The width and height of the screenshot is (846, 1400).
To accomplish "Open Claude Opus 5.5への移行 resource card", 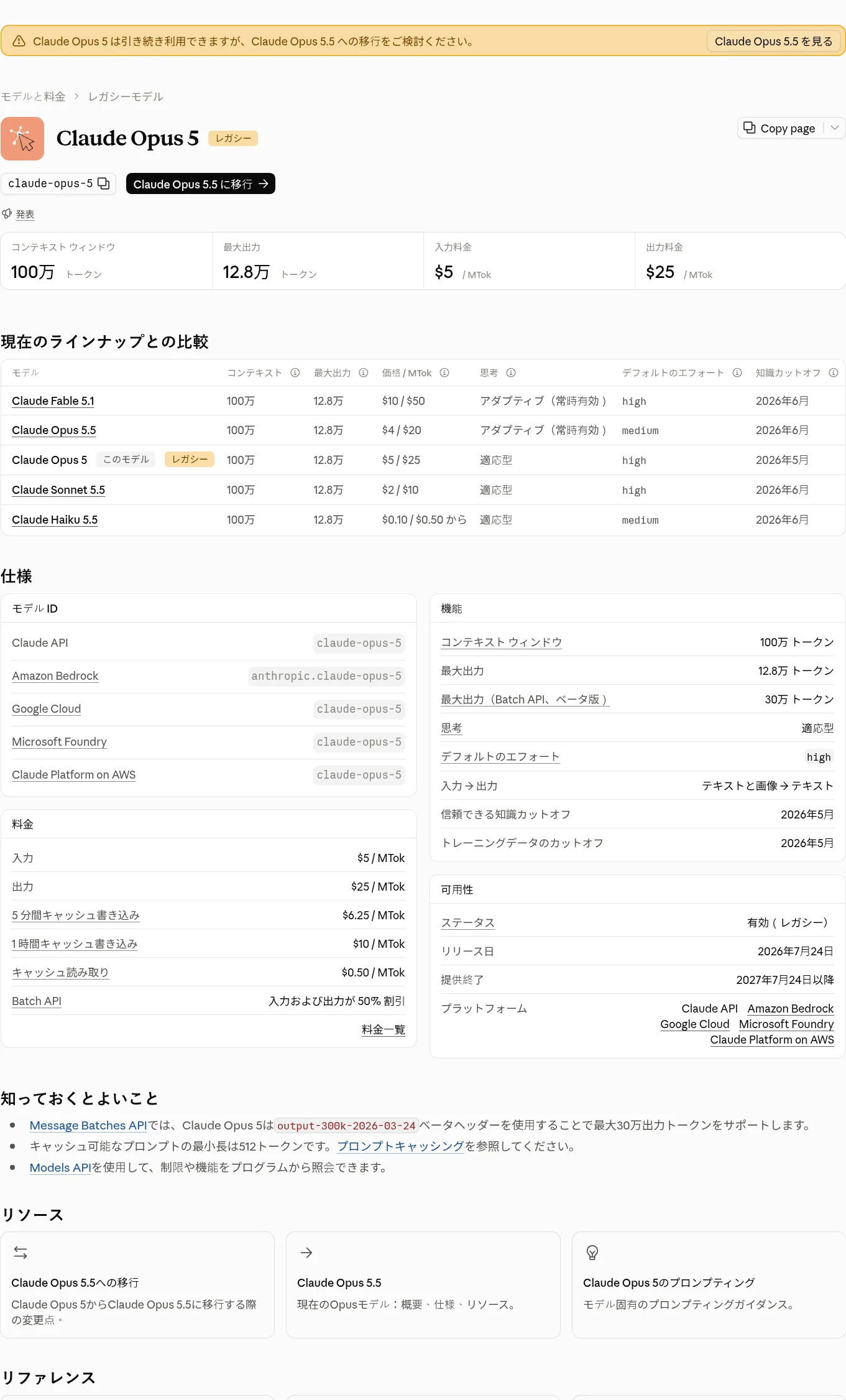I will click(x=137, y=1285).
